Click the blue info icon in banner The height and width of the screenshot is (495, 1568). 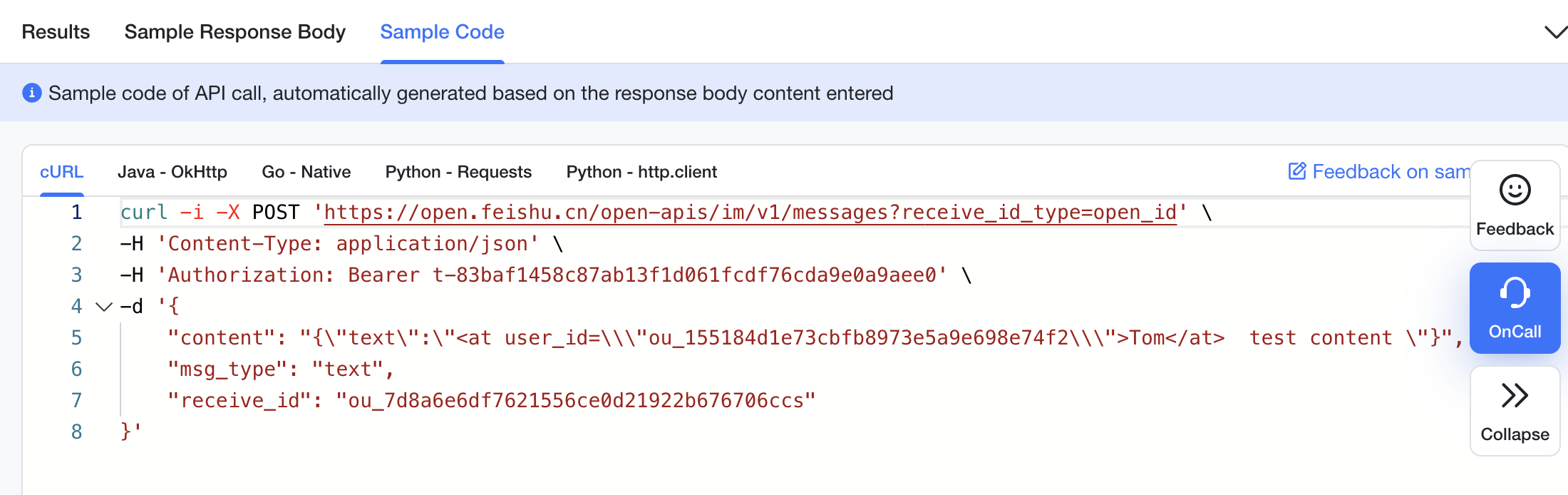[x=32, y=93]
